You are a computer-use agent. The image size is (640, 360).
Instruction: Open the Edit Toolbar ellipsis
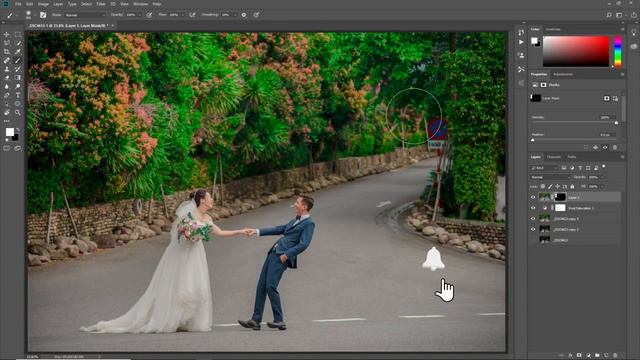click(7, 121)
